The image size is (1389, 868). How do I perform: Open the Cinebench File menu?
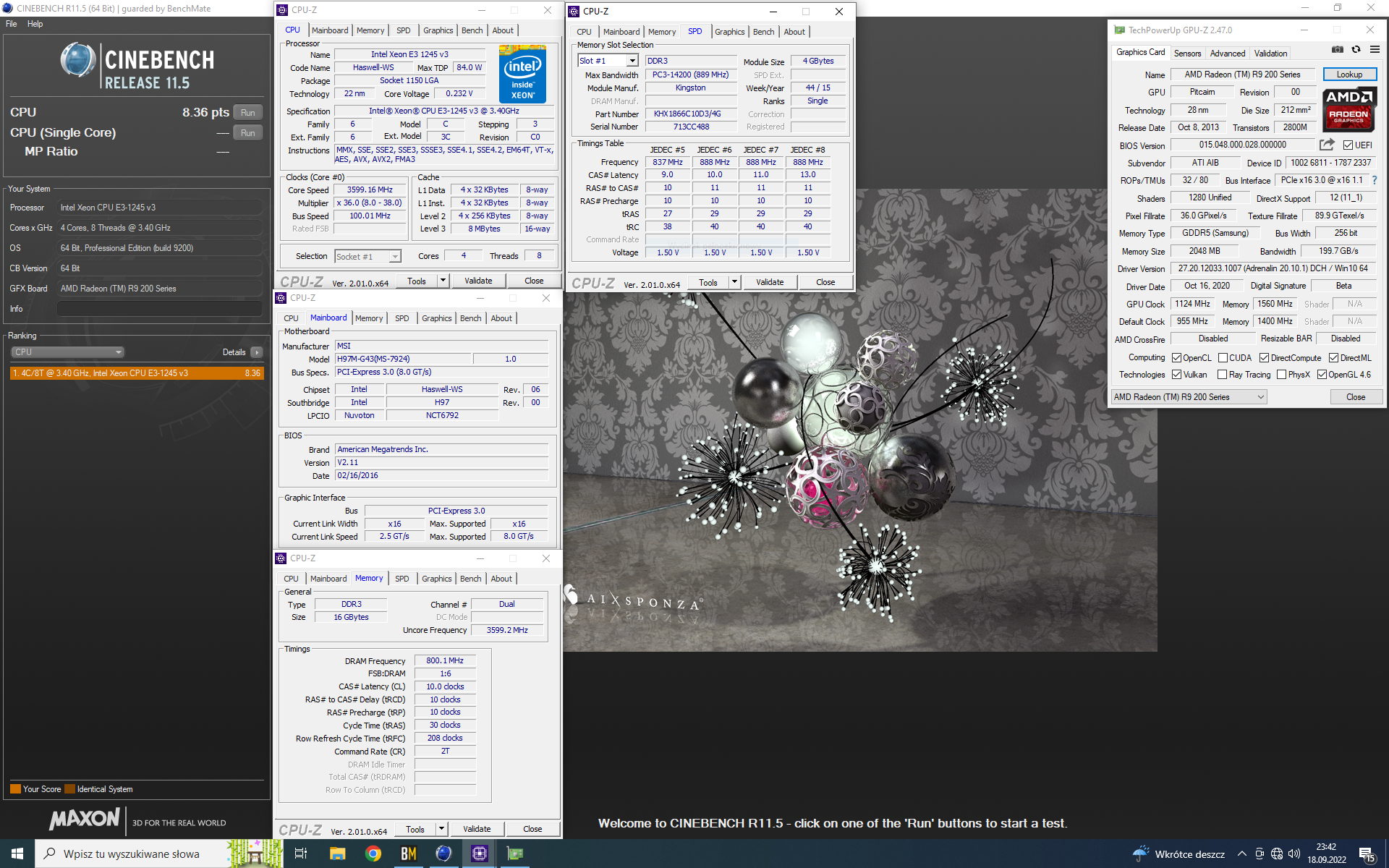[x=11, y=24]
